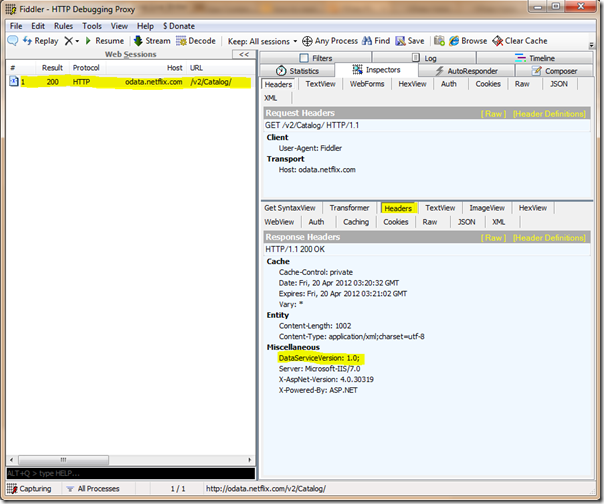Toggle Capturing in the status bar

coord(29,489)
